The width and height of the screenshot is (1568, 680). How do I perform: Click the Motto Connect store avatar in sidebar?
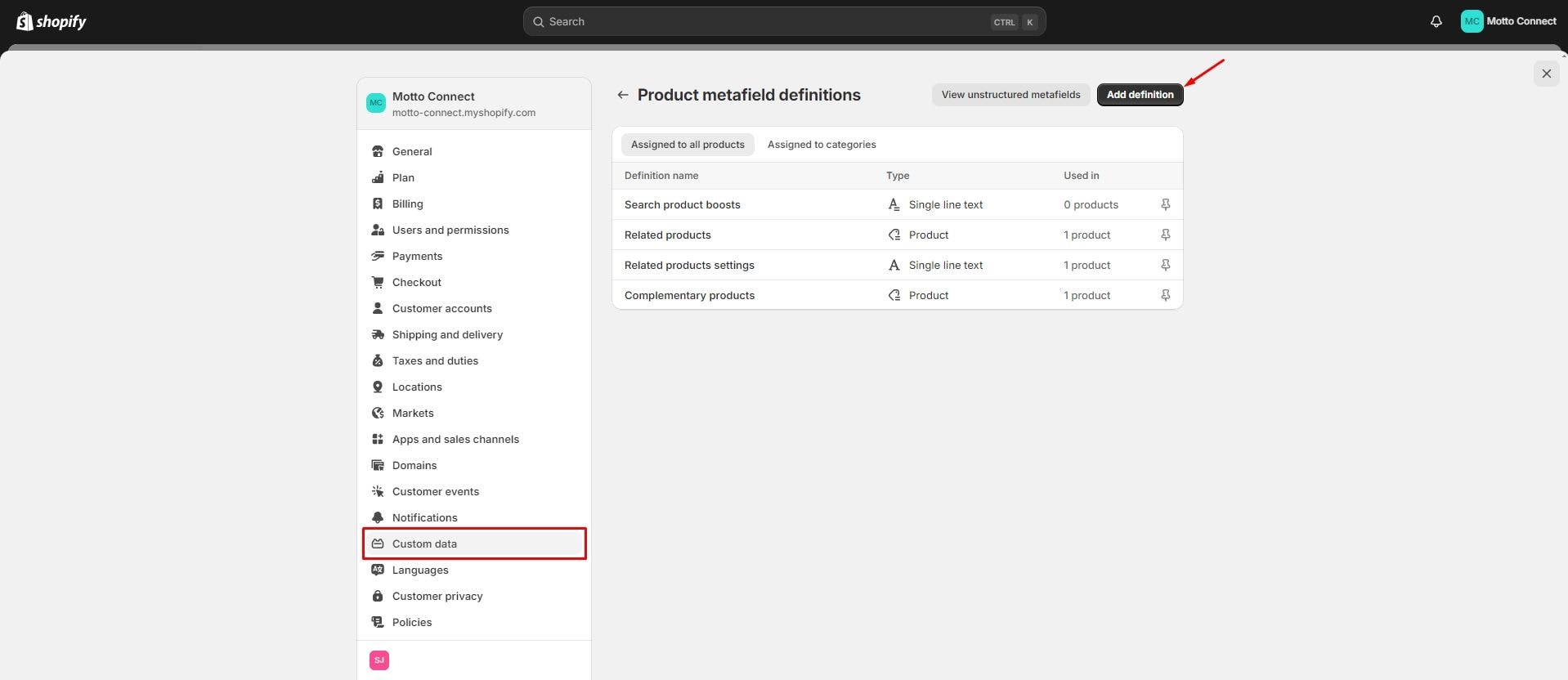pyautogui.click(x=376, y=103)
